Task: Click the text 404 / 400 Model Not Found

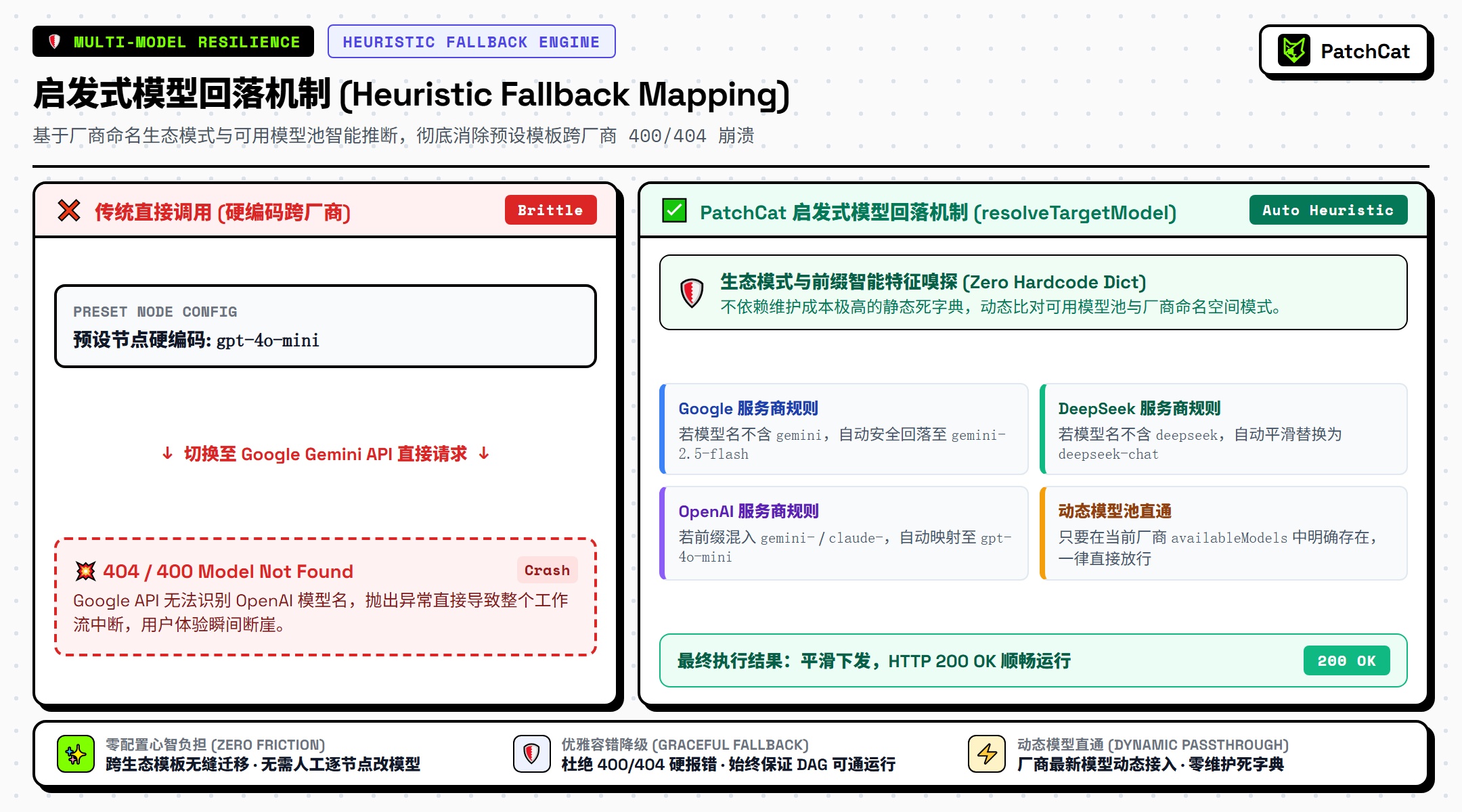Action: coord(228,571)
